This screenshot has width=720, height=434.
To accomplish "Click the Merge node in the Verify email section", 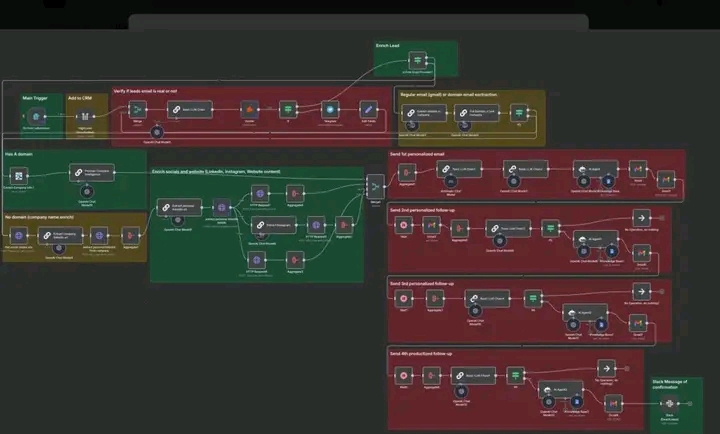I will pos(139,108).
